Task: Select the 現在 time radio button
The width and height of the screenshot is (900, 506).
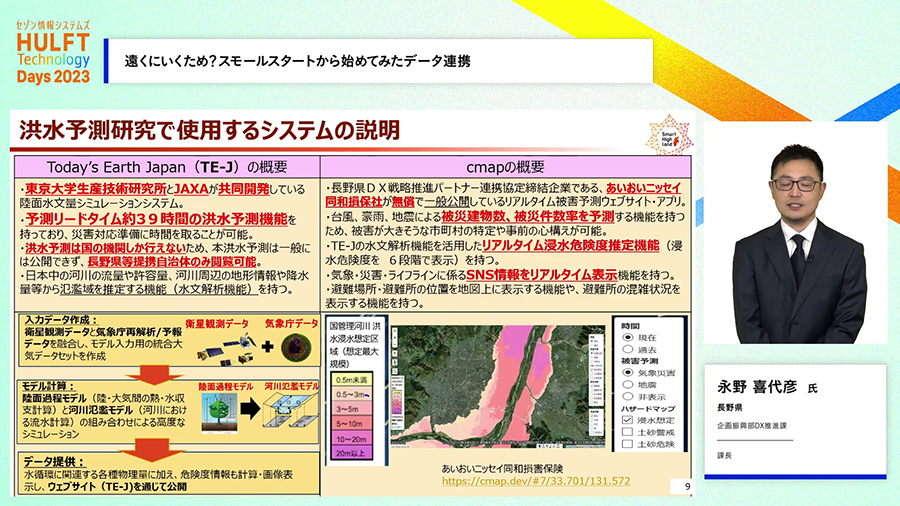Action: tap(626, 339)
